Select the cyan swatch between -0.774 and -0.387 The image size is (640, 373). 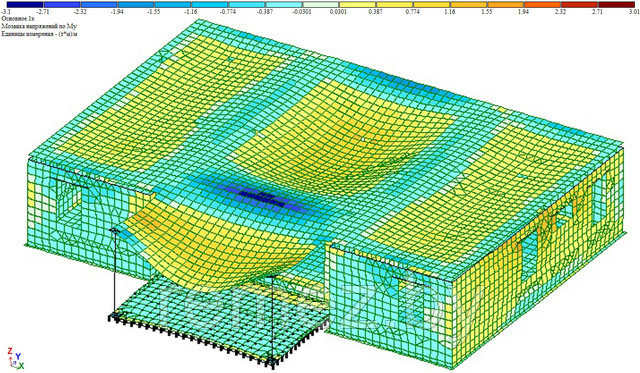point(246,4)
